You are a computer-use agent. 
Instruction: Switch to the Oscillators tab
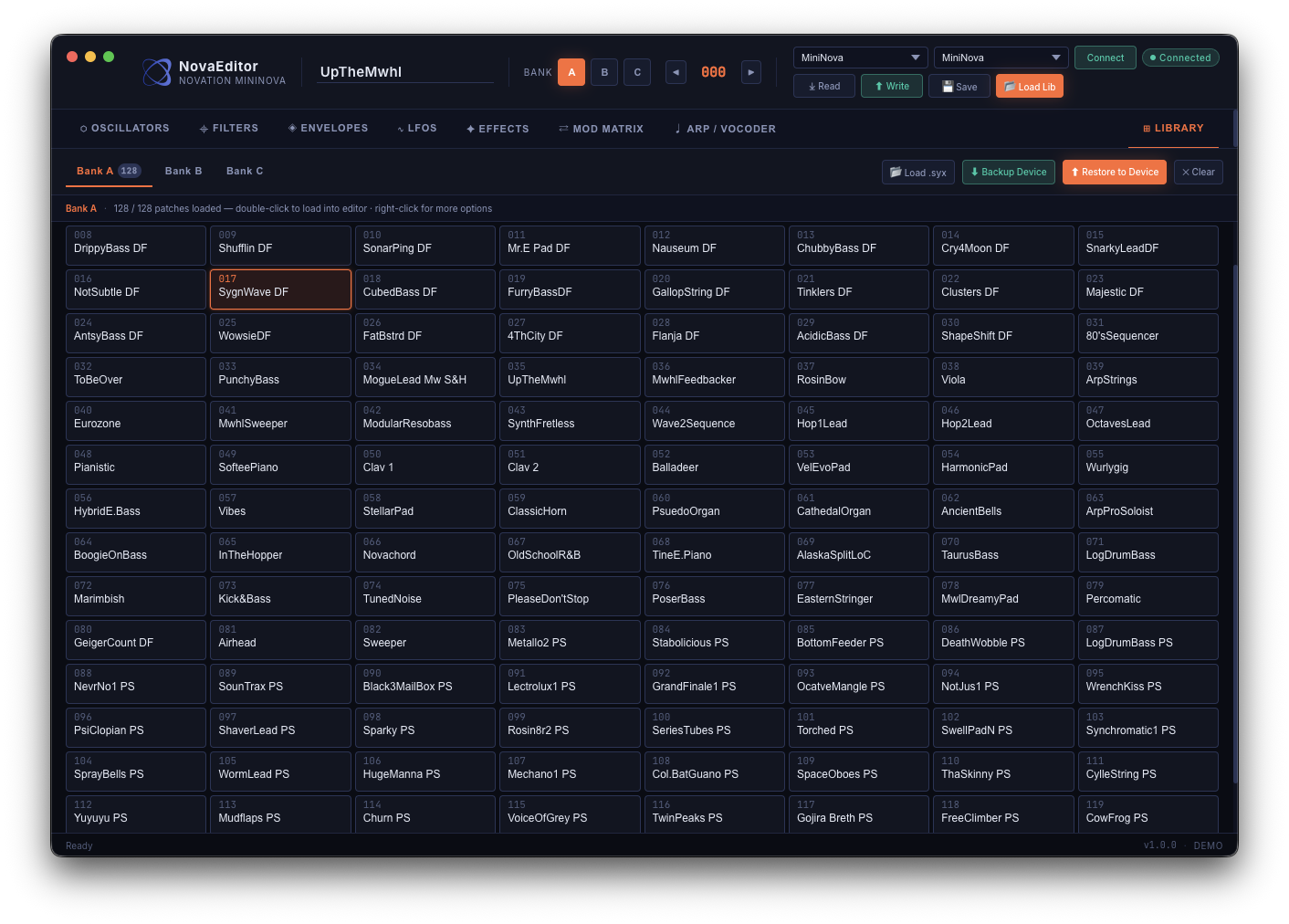pyautogui.click(x=125, y=129)
